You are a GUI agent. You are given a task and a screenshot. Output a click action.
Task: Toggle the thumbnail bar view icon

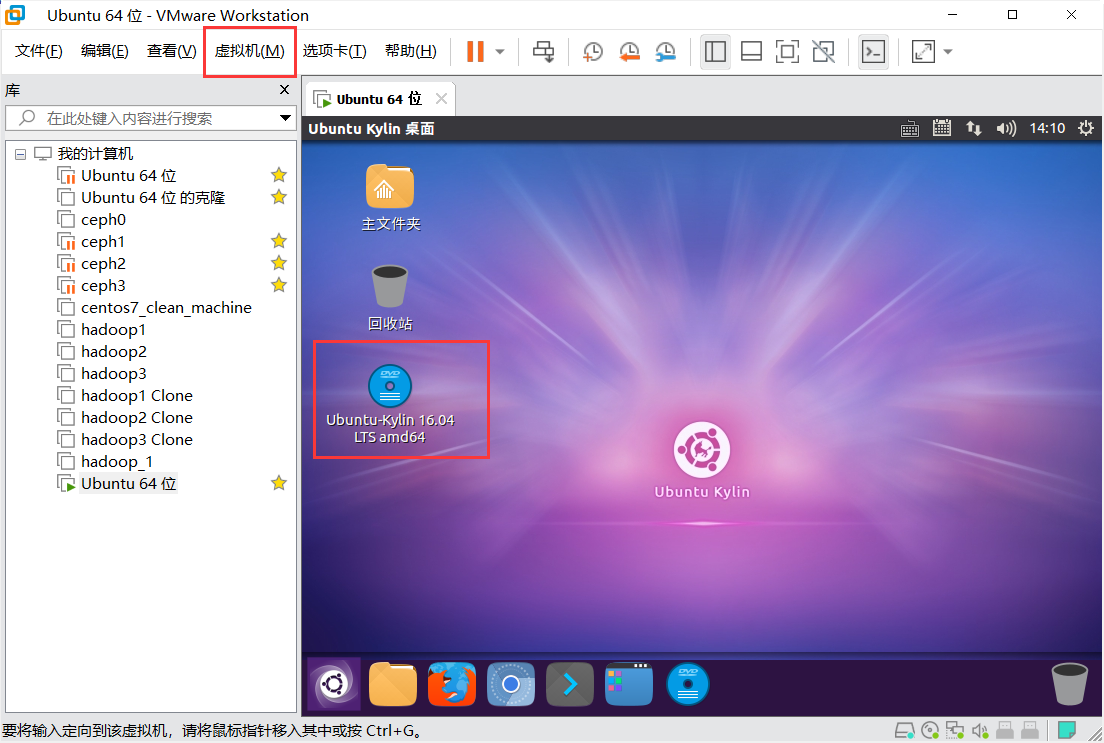pyautogui.click(x=751, y=51)
